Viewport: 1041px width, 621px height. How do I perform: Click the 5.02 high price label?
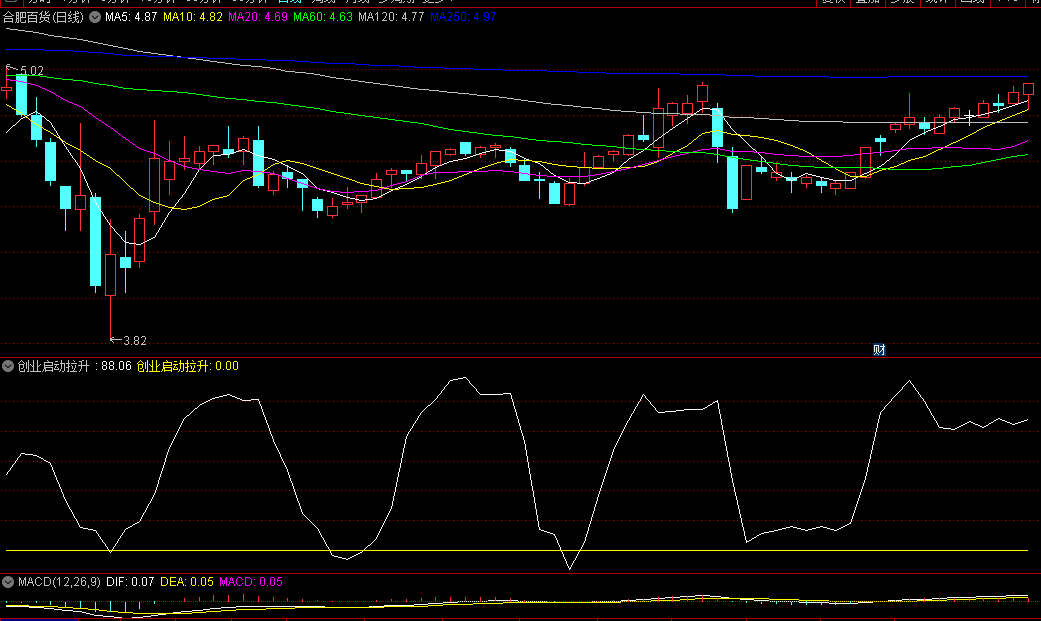pos(31,70)
